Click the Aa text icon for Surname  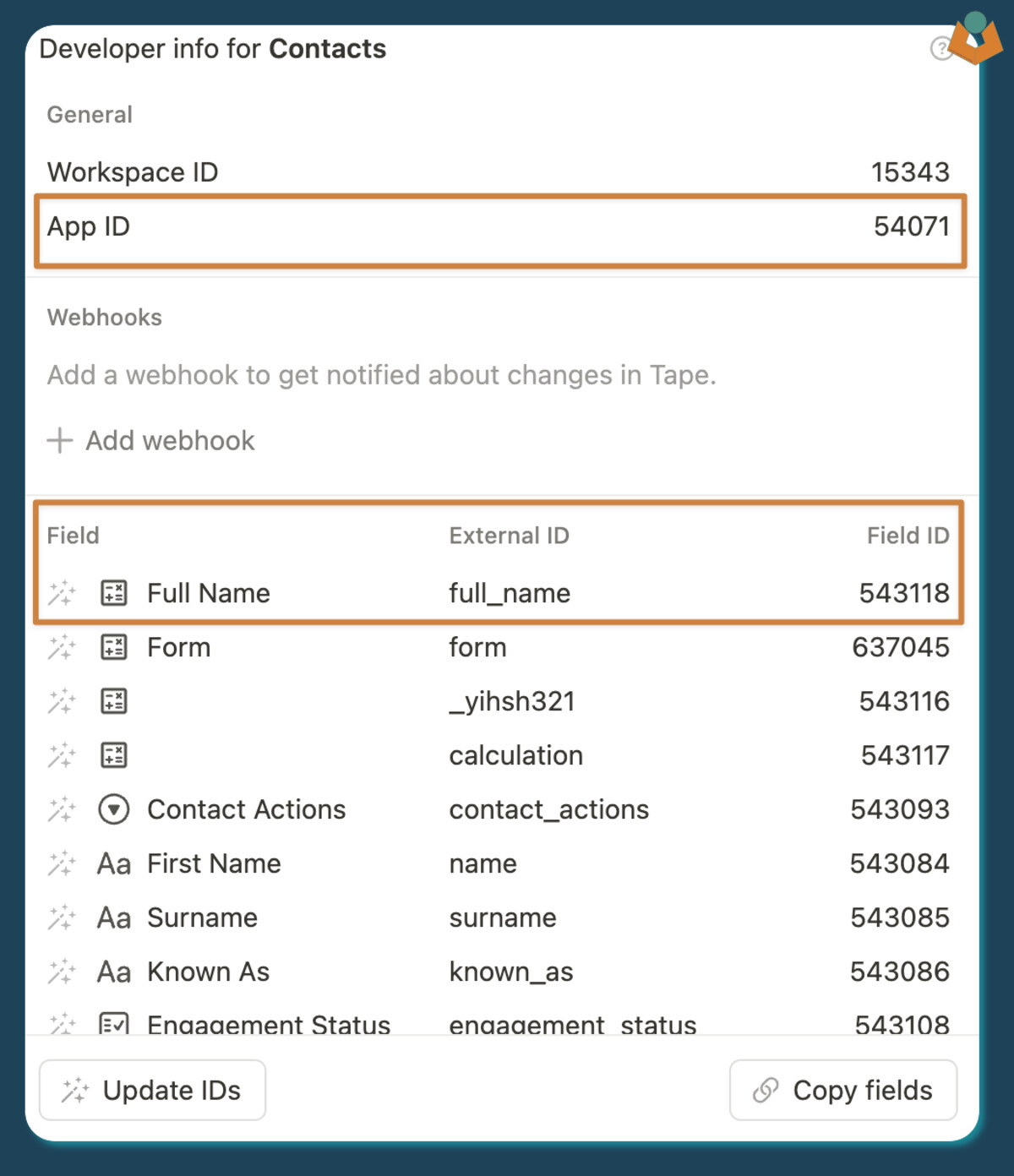tap(114, 918)
